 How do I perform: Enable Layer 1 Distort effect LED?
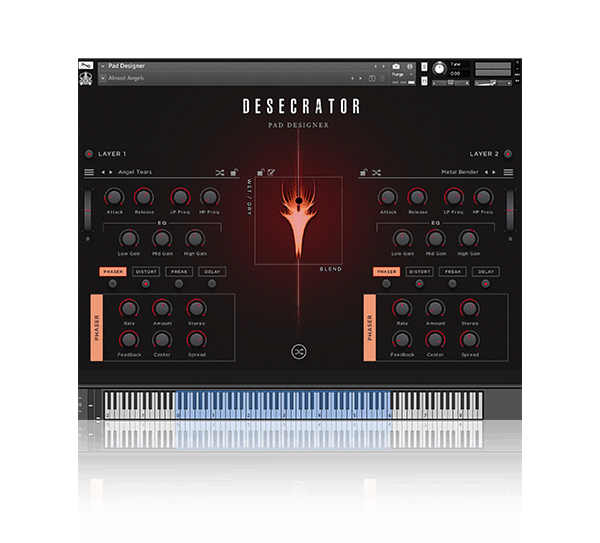[145, 283]
